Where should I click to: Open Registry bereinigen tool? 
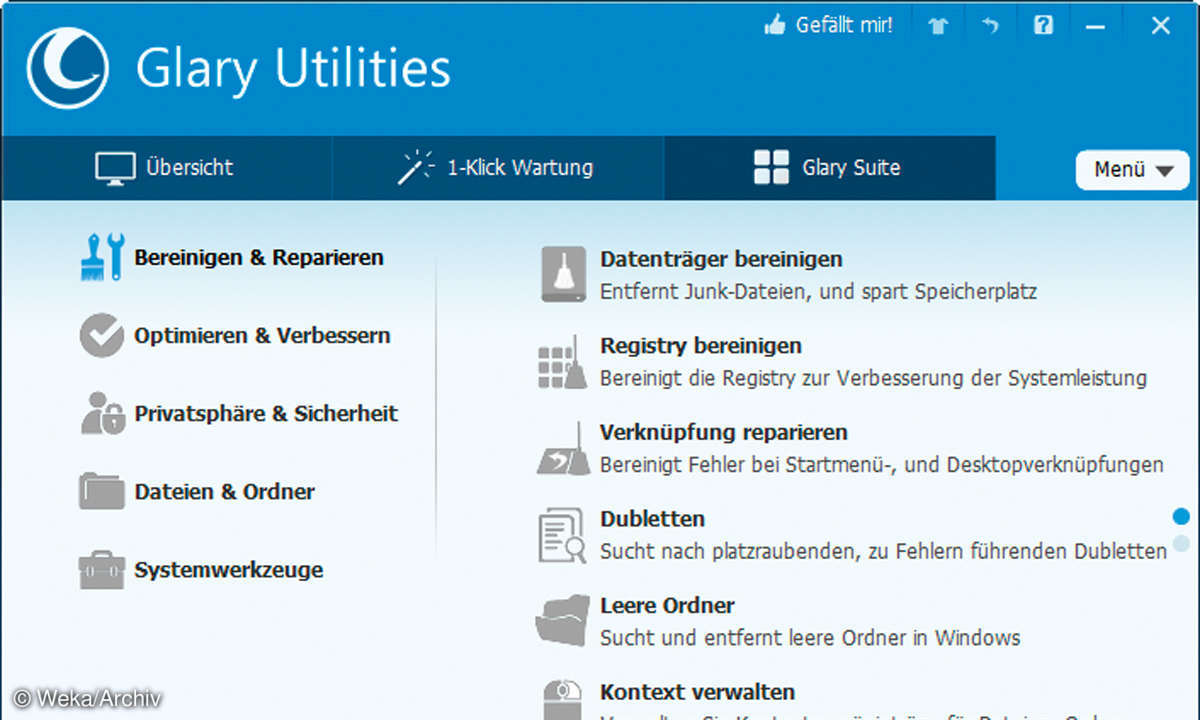(701, 346)
